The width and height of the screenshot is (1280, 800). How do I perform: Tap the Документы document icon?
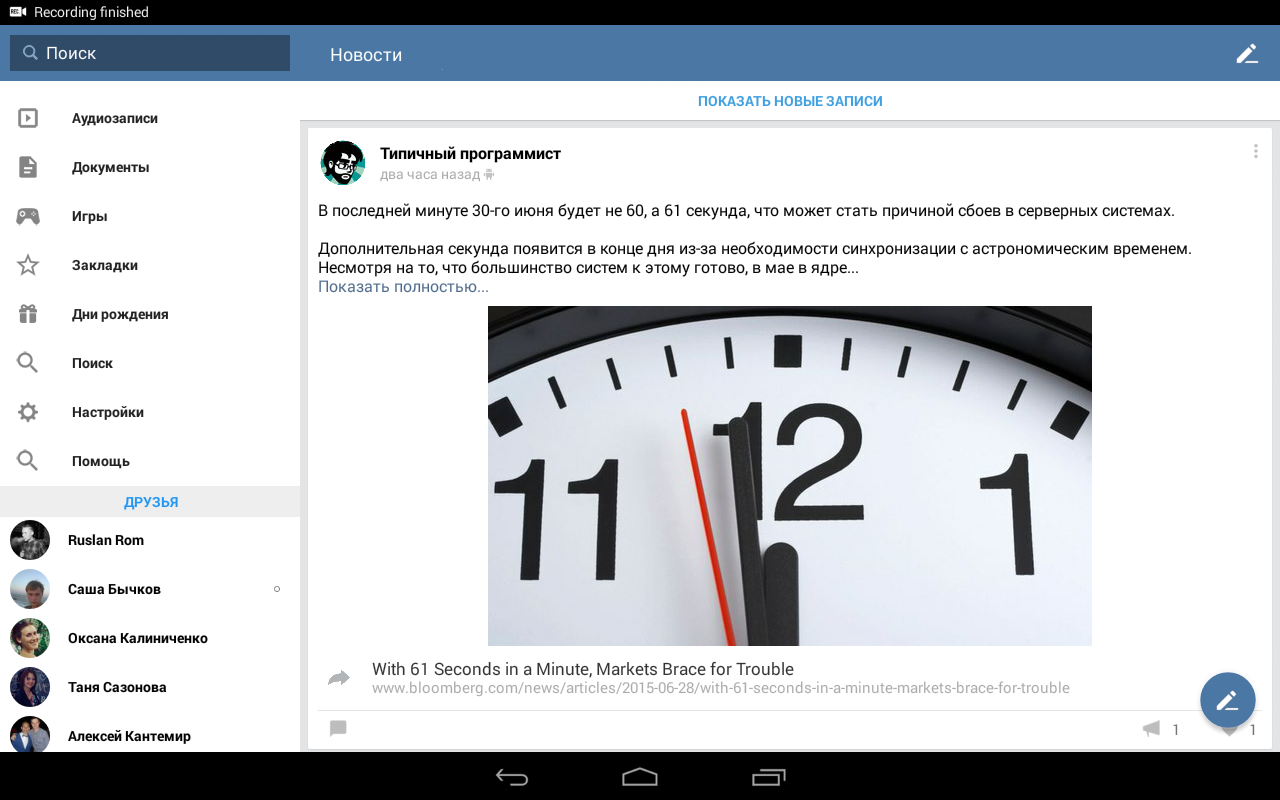(28, 167)
